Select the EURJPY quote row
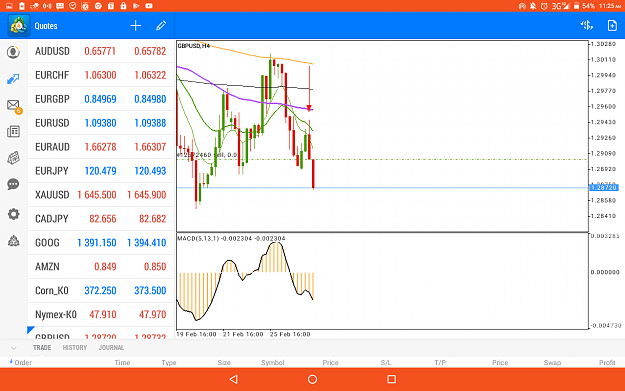625x391 pixels. [x=101, y=171]
